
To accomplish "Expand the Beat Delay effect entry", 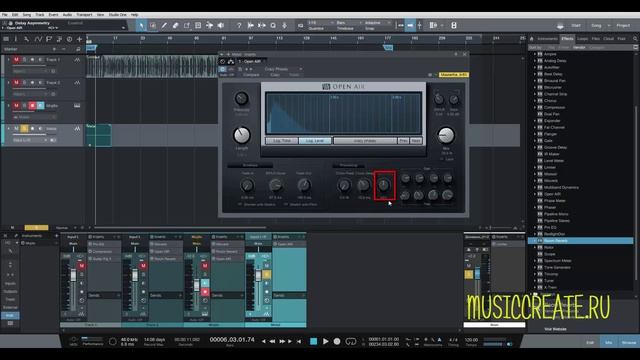I will click(x=535, y=74).
